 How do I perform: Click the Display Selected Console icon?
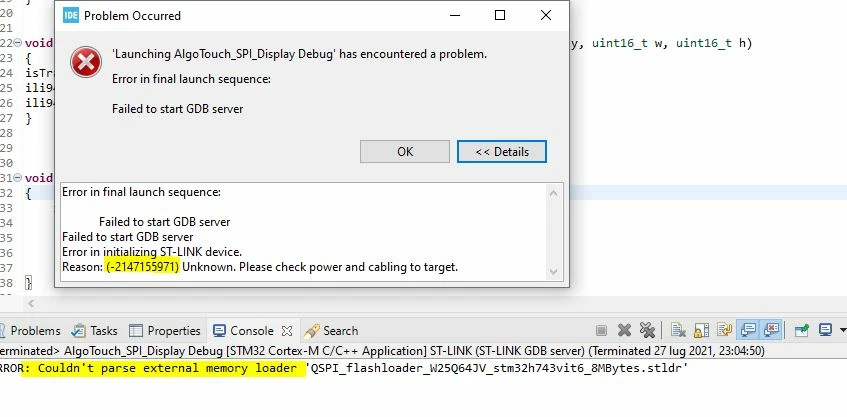pyautogui.click(x=825, y=330)
